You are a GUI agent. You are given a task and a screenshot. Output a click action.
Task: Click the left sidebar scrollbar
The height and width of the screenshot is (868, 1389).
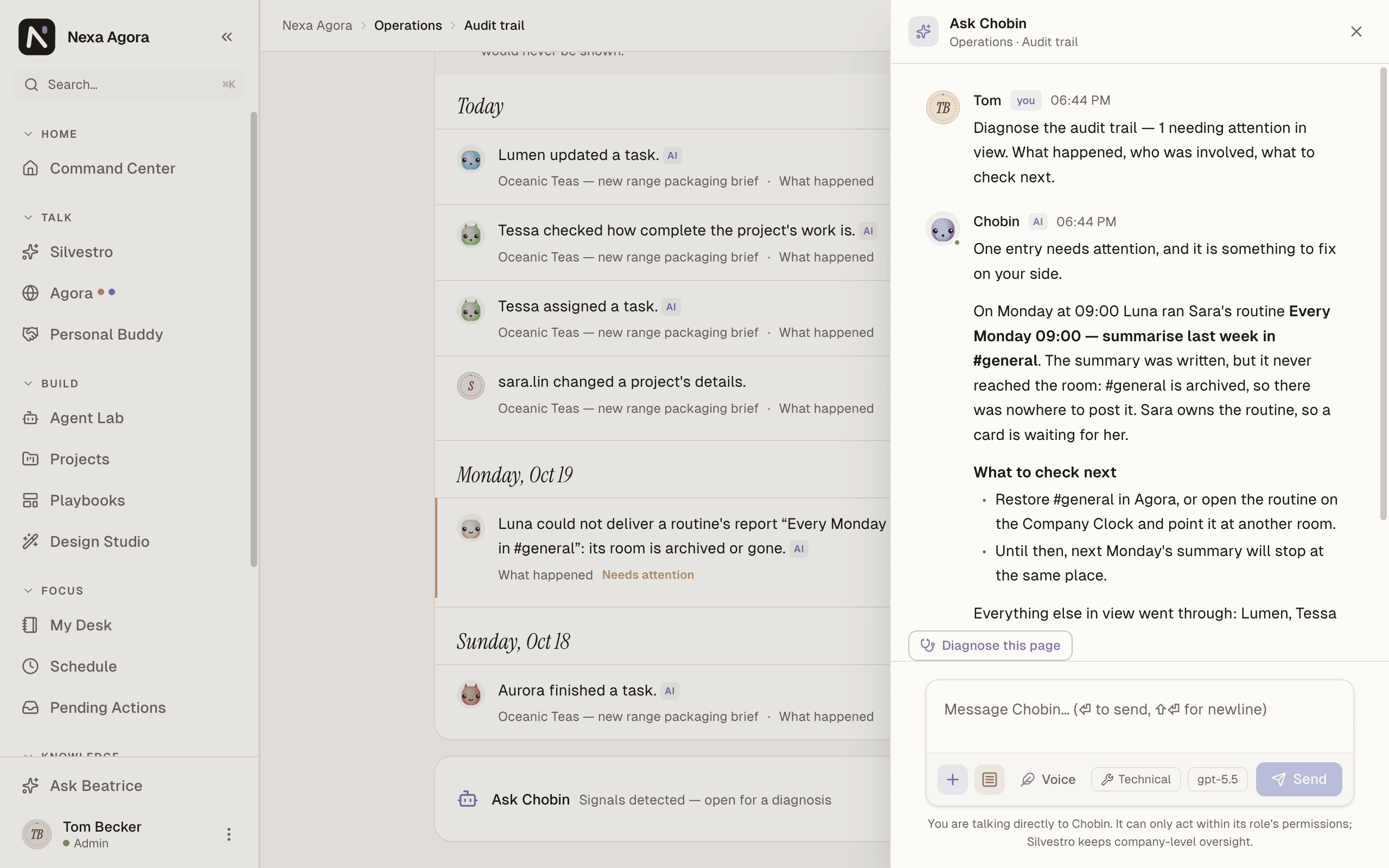point(254,339)
